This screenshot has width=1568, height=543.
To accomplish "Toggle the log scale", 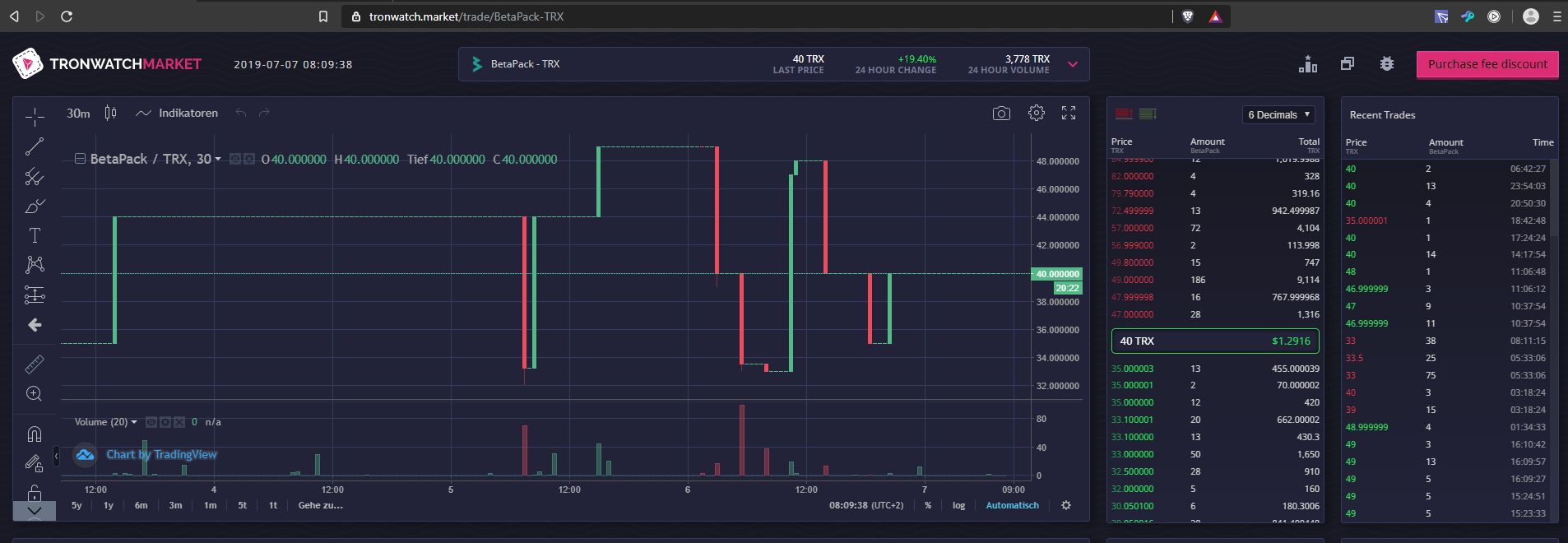I will point(958,505).
